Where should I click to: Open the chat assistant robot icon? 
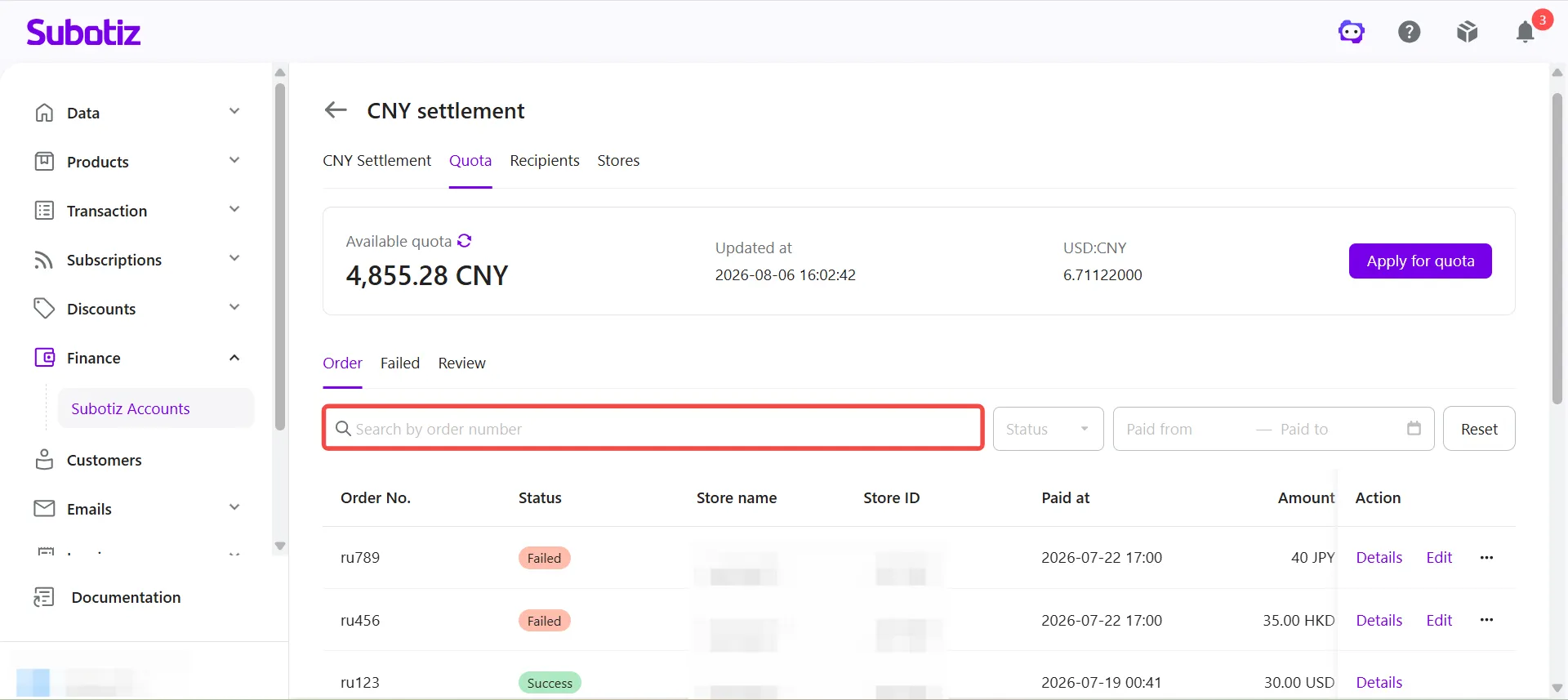[1352, 32]
